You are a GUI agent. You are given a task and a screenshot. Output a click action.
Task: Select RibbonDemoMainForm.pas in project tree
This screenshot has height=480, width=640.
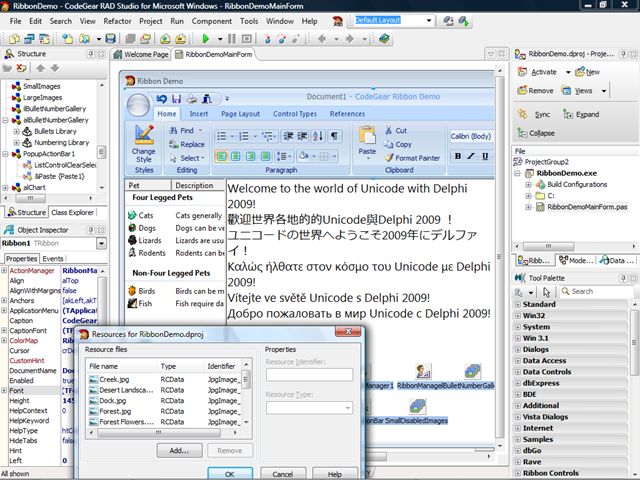coord(587,207)
